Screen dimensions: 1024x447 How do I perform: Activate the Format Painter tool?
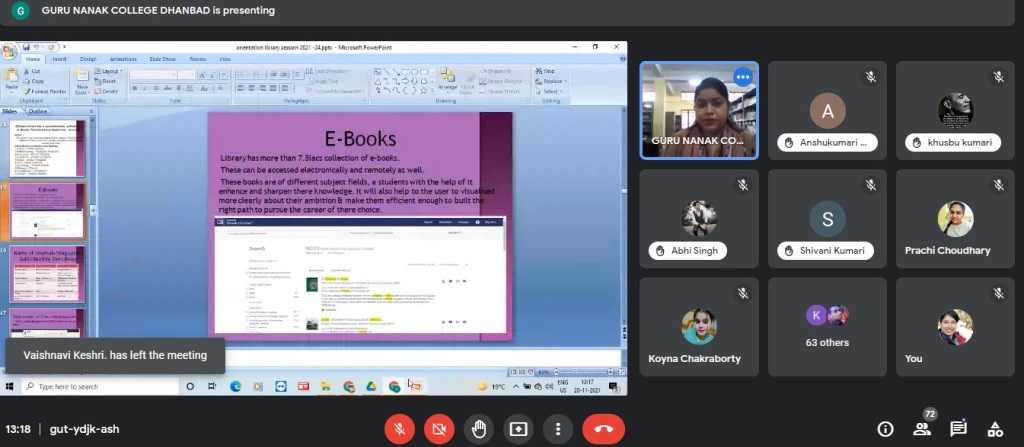coord(44,91)
